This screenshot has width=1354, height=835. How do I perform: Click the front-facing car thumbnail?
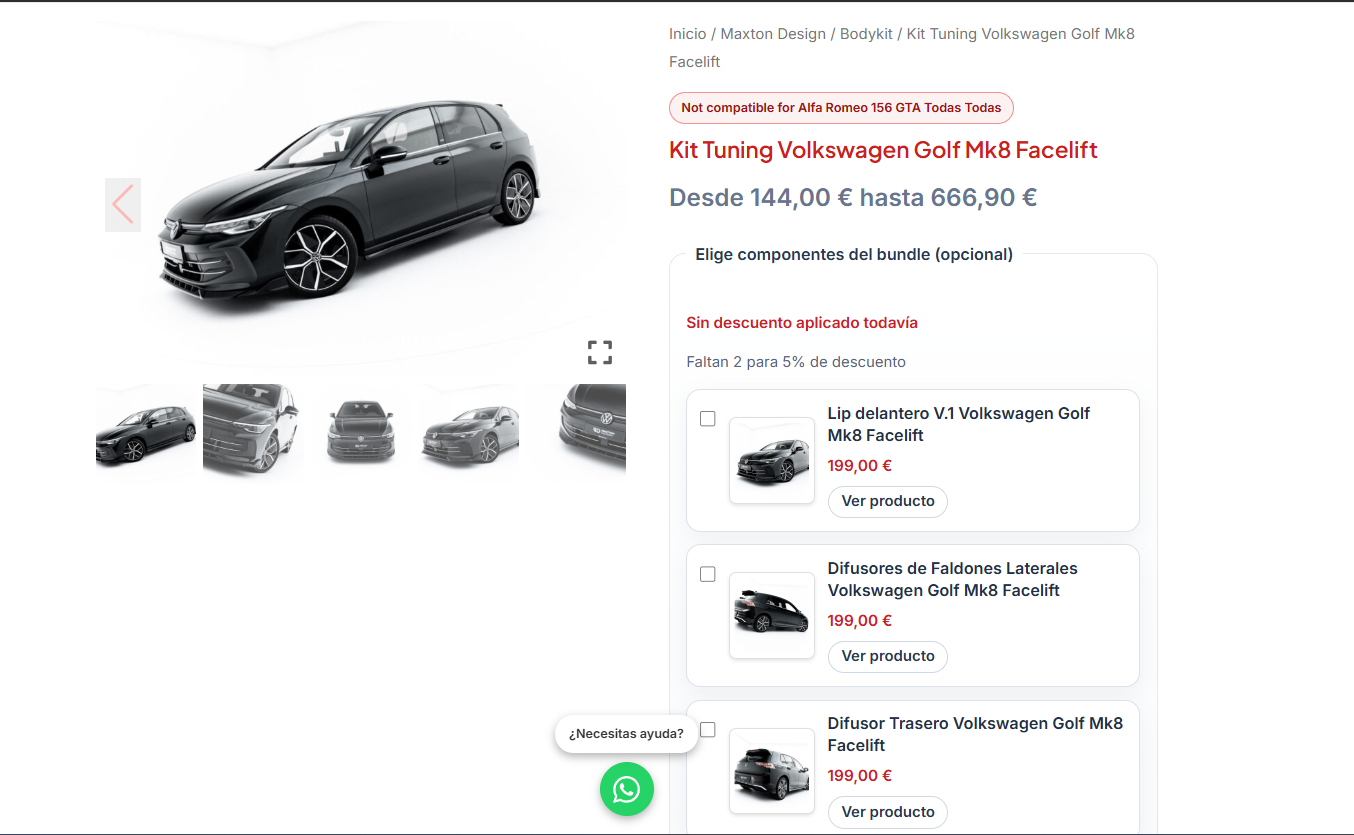[361, 432]
